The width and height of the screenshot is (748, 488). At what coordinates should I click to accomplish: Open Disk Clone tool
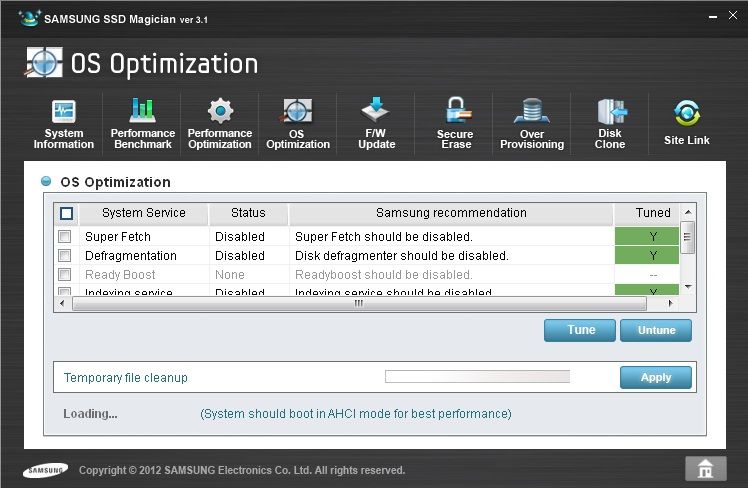point(610,124)
